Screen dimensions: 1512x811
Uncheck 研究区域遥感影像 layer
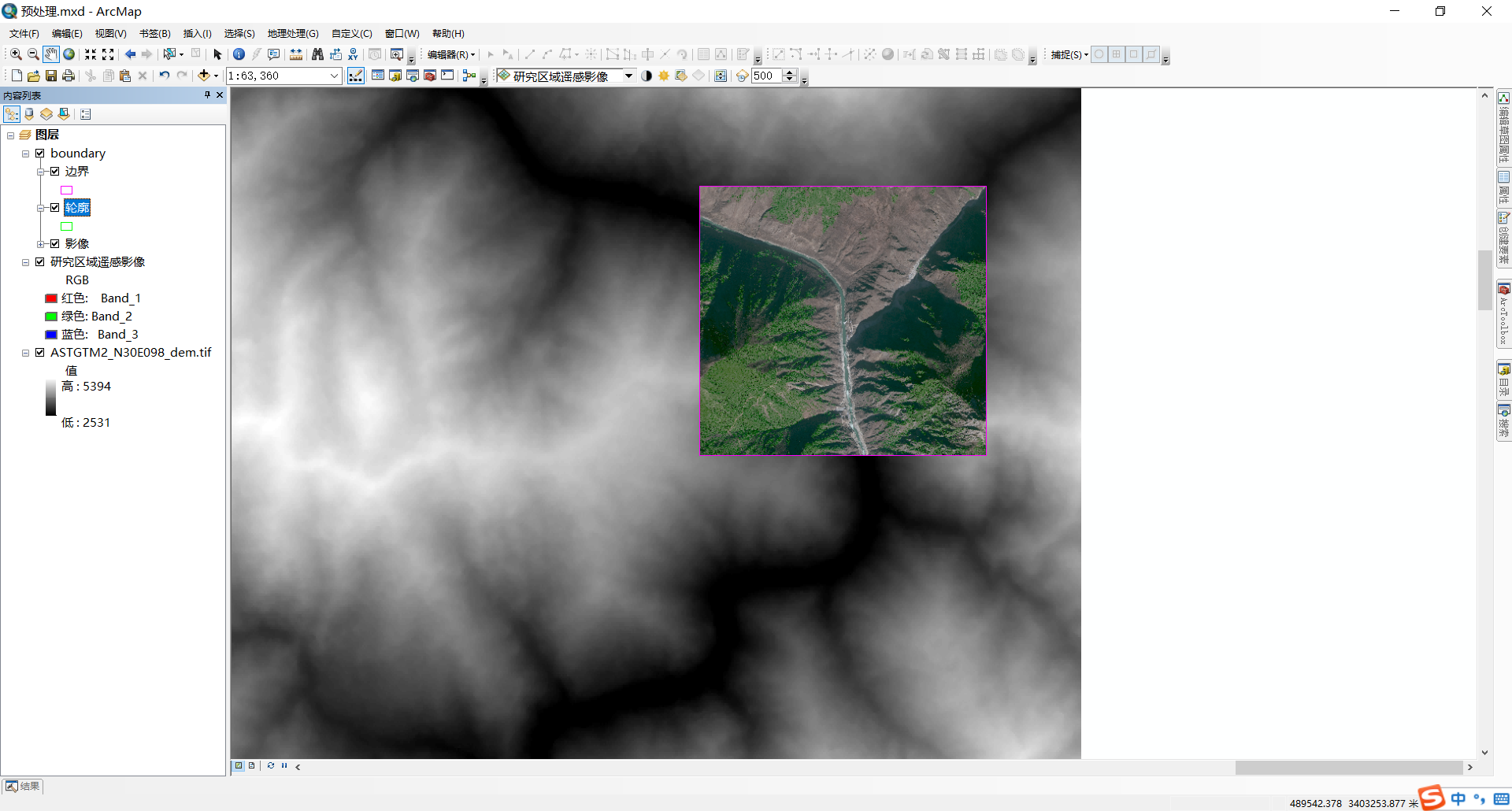[x=40, y=262]
